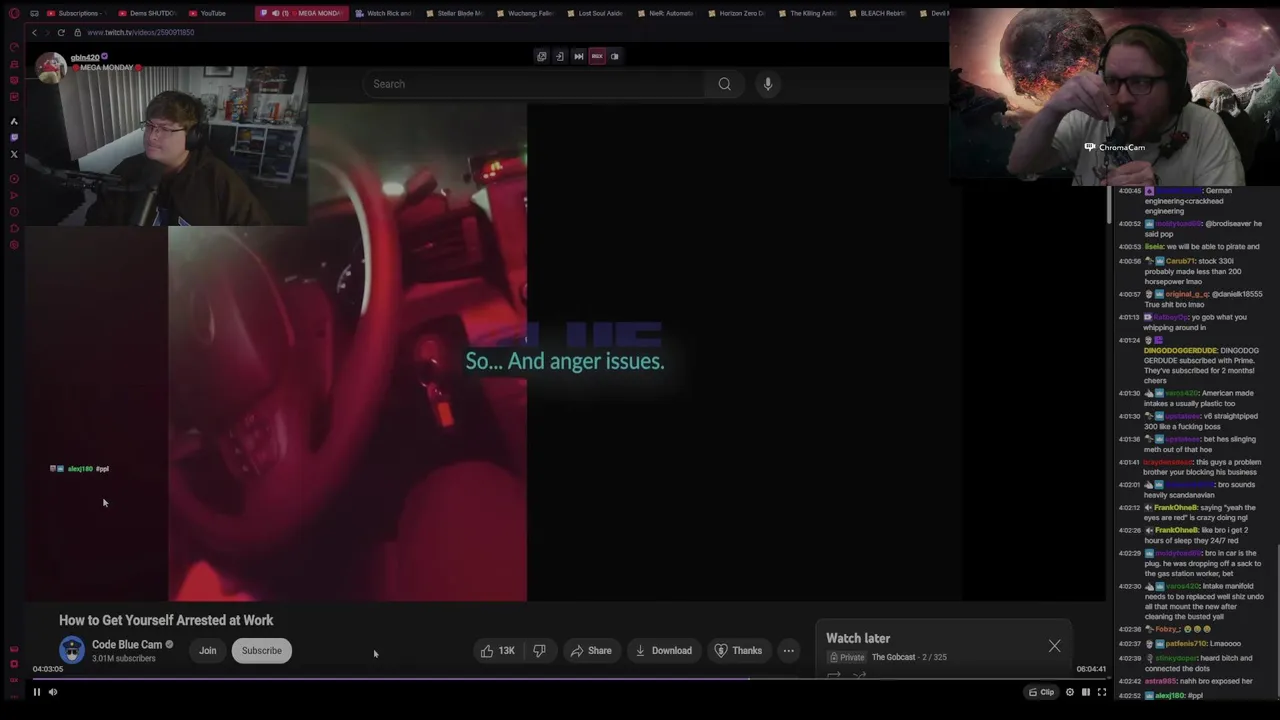
Task: Click the picture-in-picture popout toolbar icon
Action: point(542,56)
